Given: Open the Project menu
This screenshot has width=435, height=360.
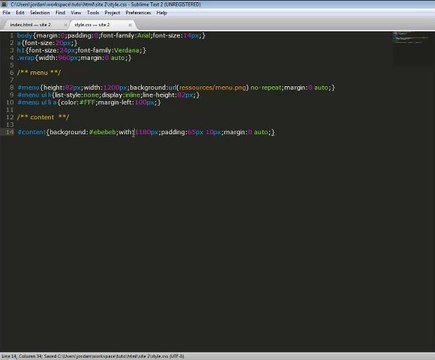Looking at the screenshot, I should 112,13.
